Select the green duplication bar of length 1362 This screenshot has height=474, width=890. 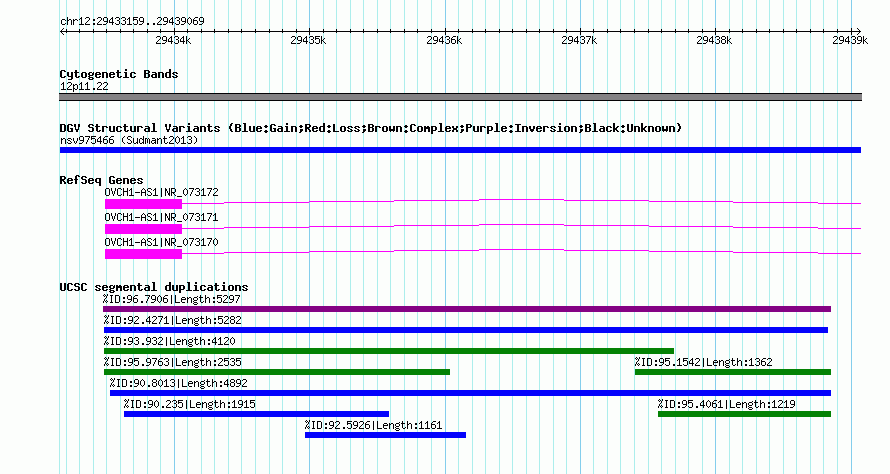tap(733, 372)
